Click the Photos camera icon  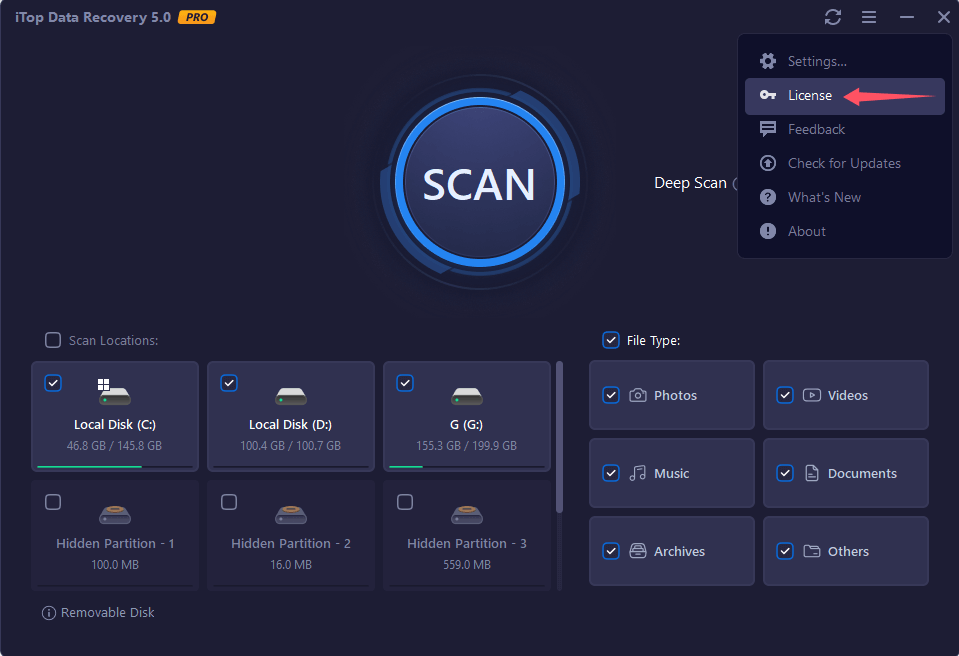point(638,395)
